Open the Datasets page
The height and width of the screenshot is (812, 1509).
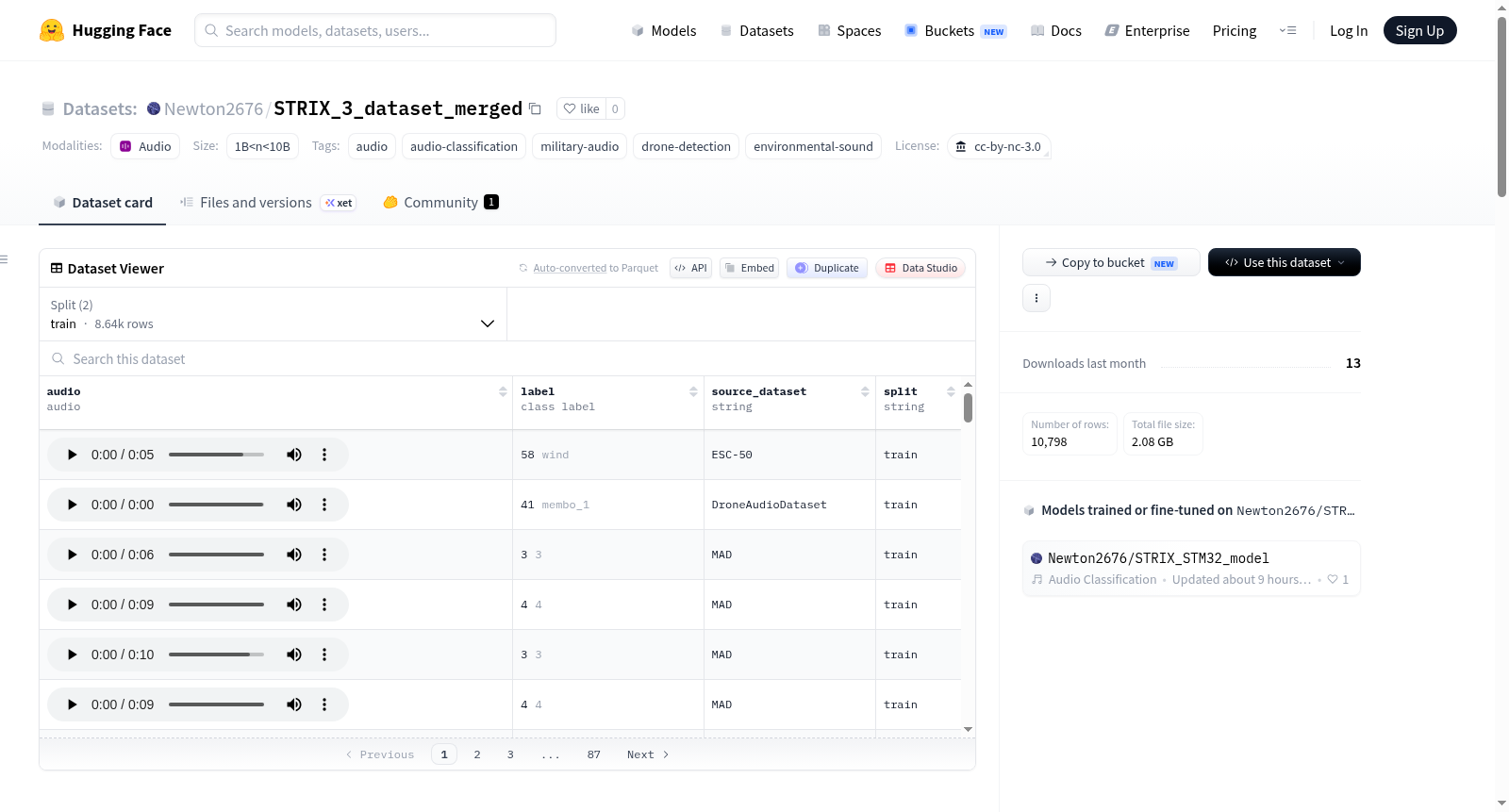(x=756, y=30)
